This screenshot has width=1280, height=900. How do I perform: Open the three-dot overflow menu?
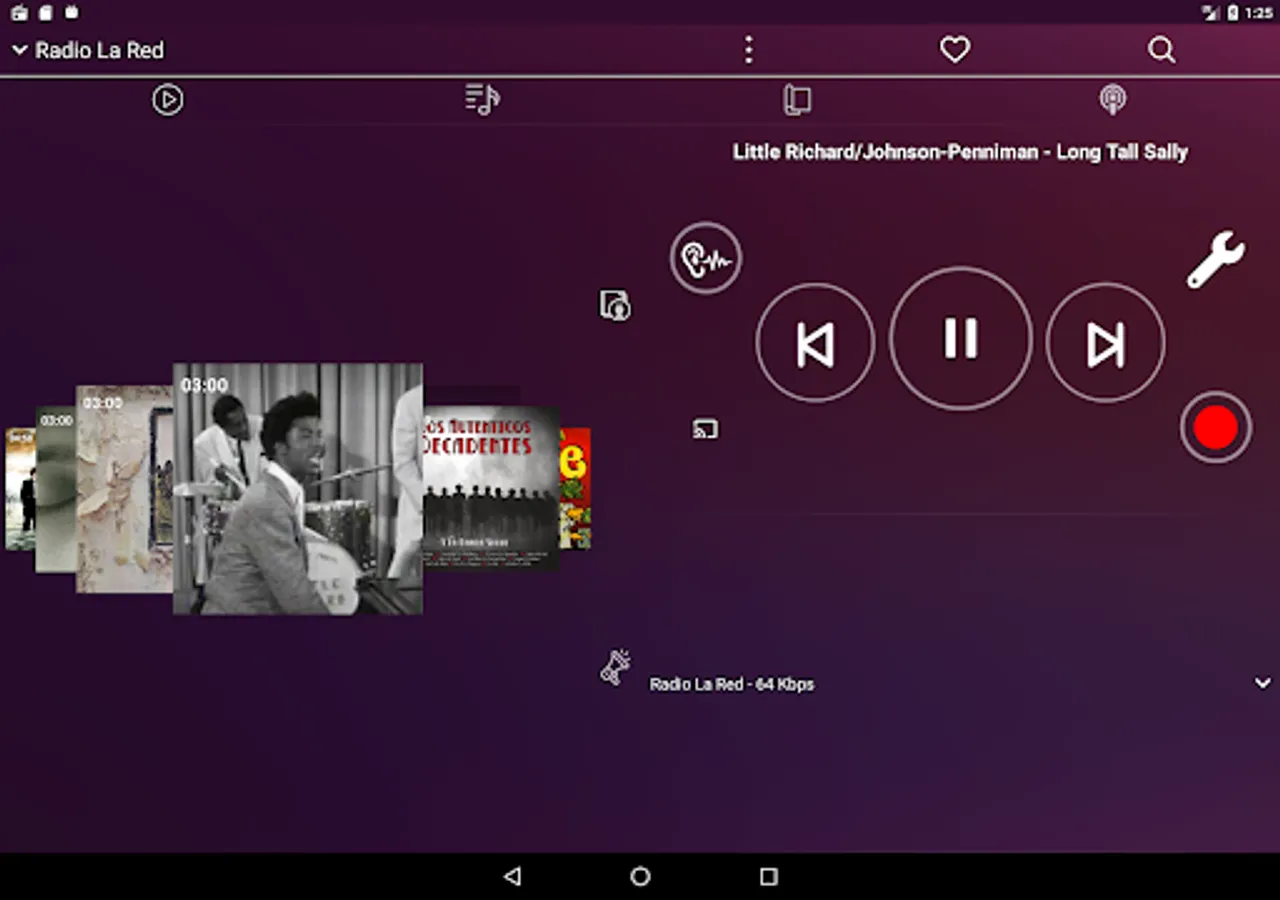[x=748, y=50]
